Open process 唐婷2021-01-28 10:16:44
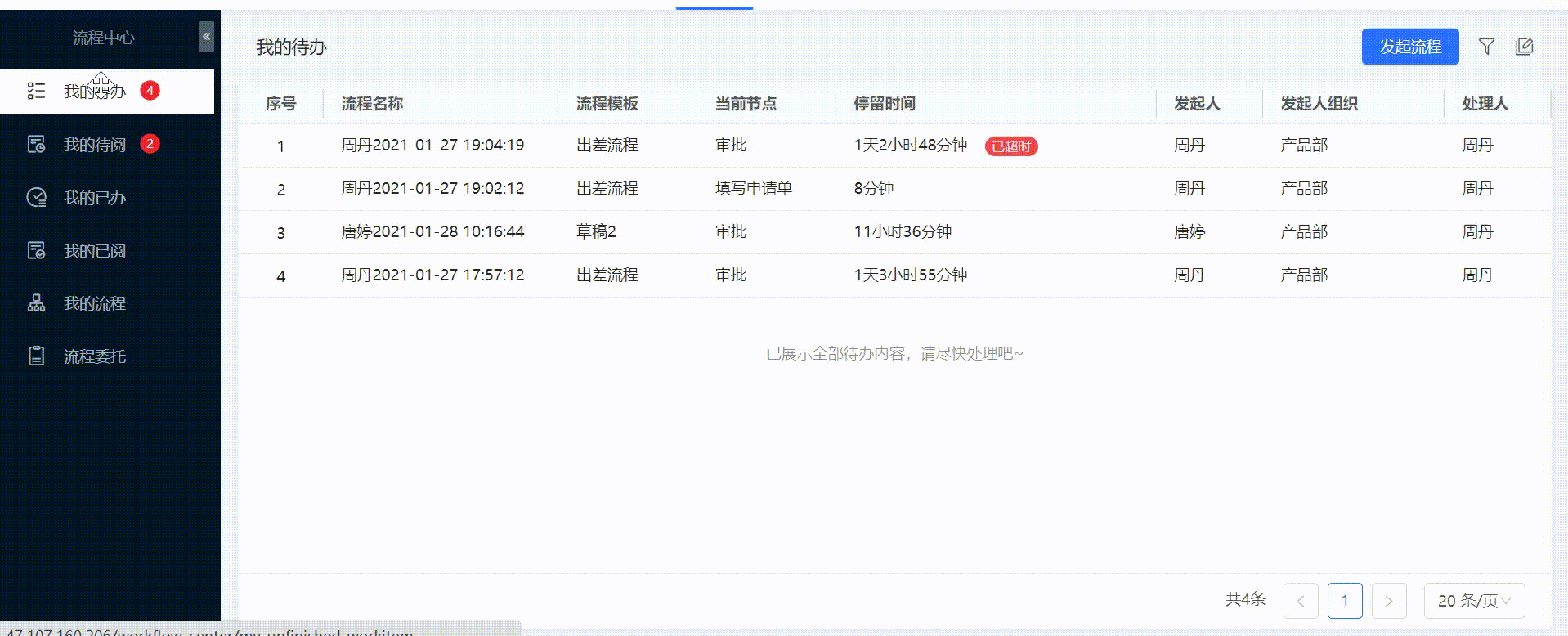 tap(432, 232)
